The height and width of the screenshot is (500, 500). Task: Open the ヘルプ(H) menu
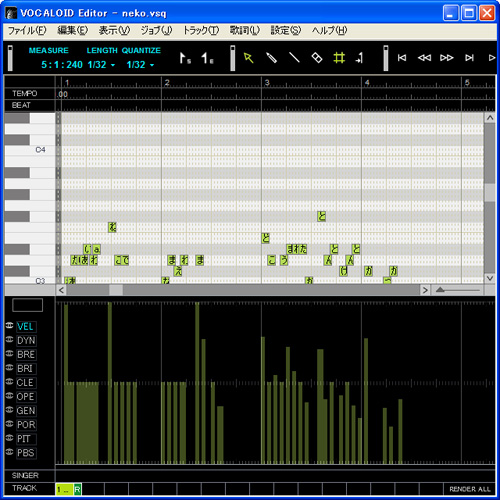click(329, 31)
